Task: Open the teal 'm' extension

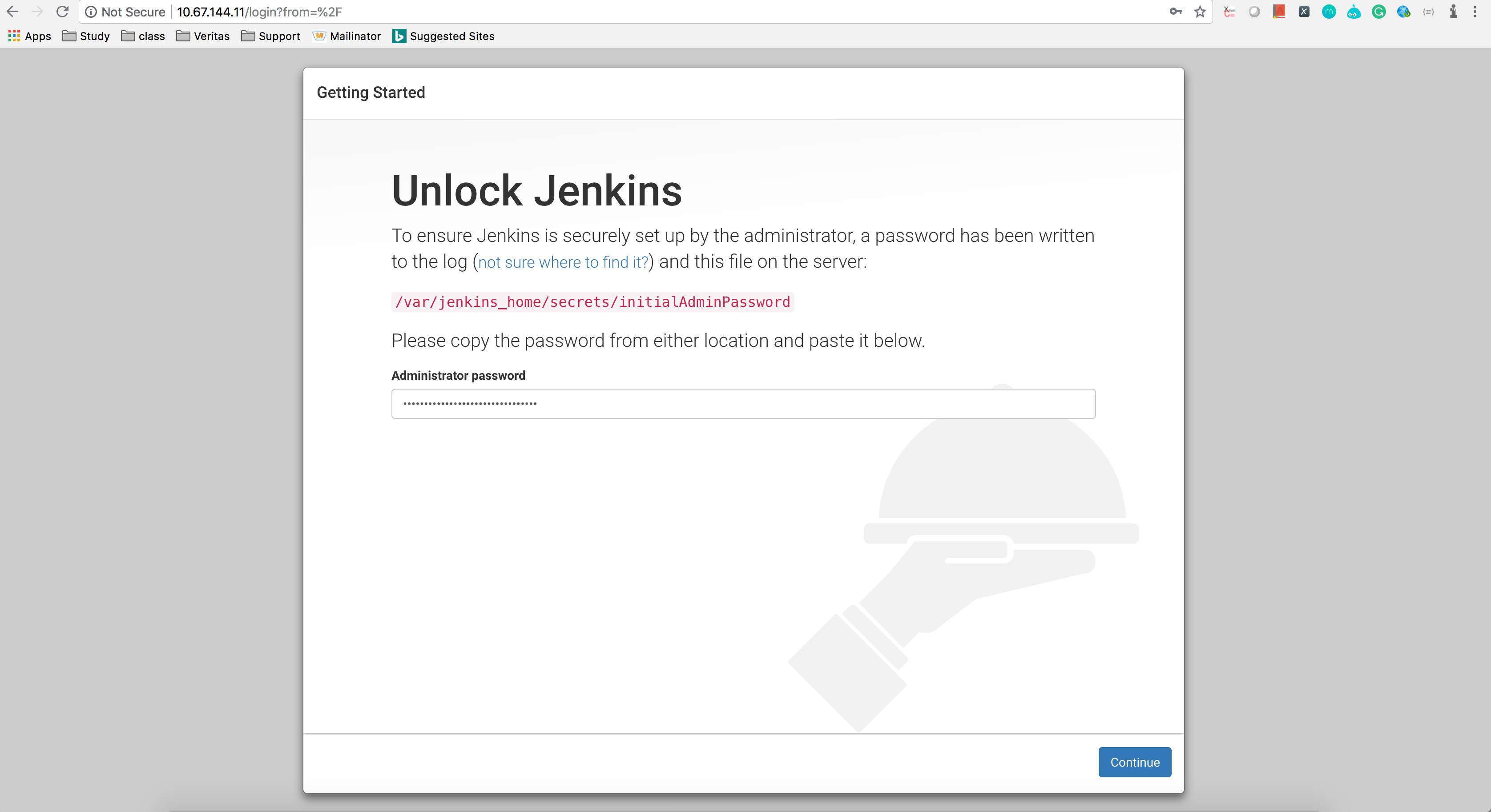Action: pos(1329,12)
